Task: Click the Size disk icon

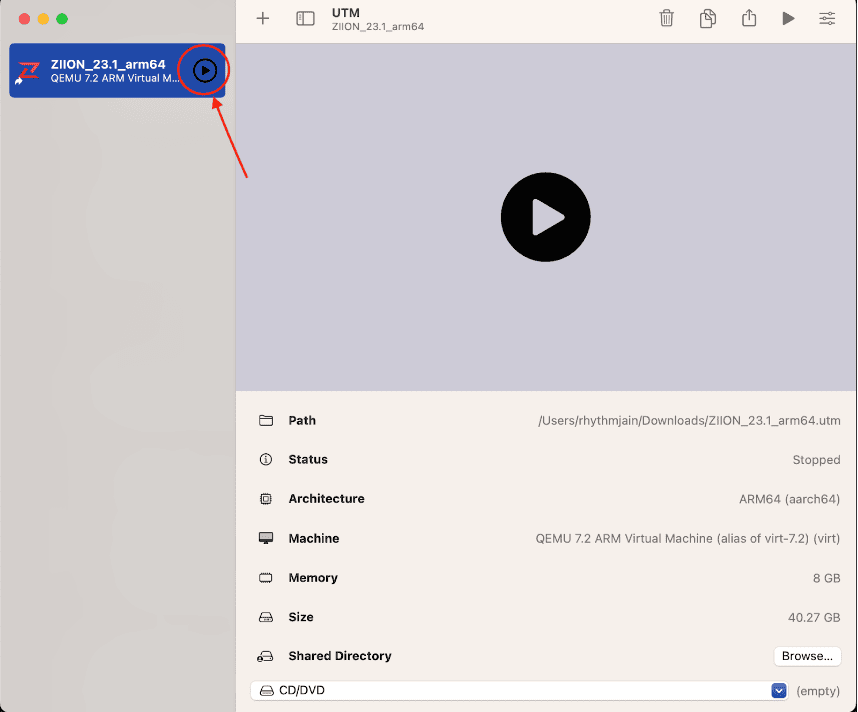Action: (266, 617)
